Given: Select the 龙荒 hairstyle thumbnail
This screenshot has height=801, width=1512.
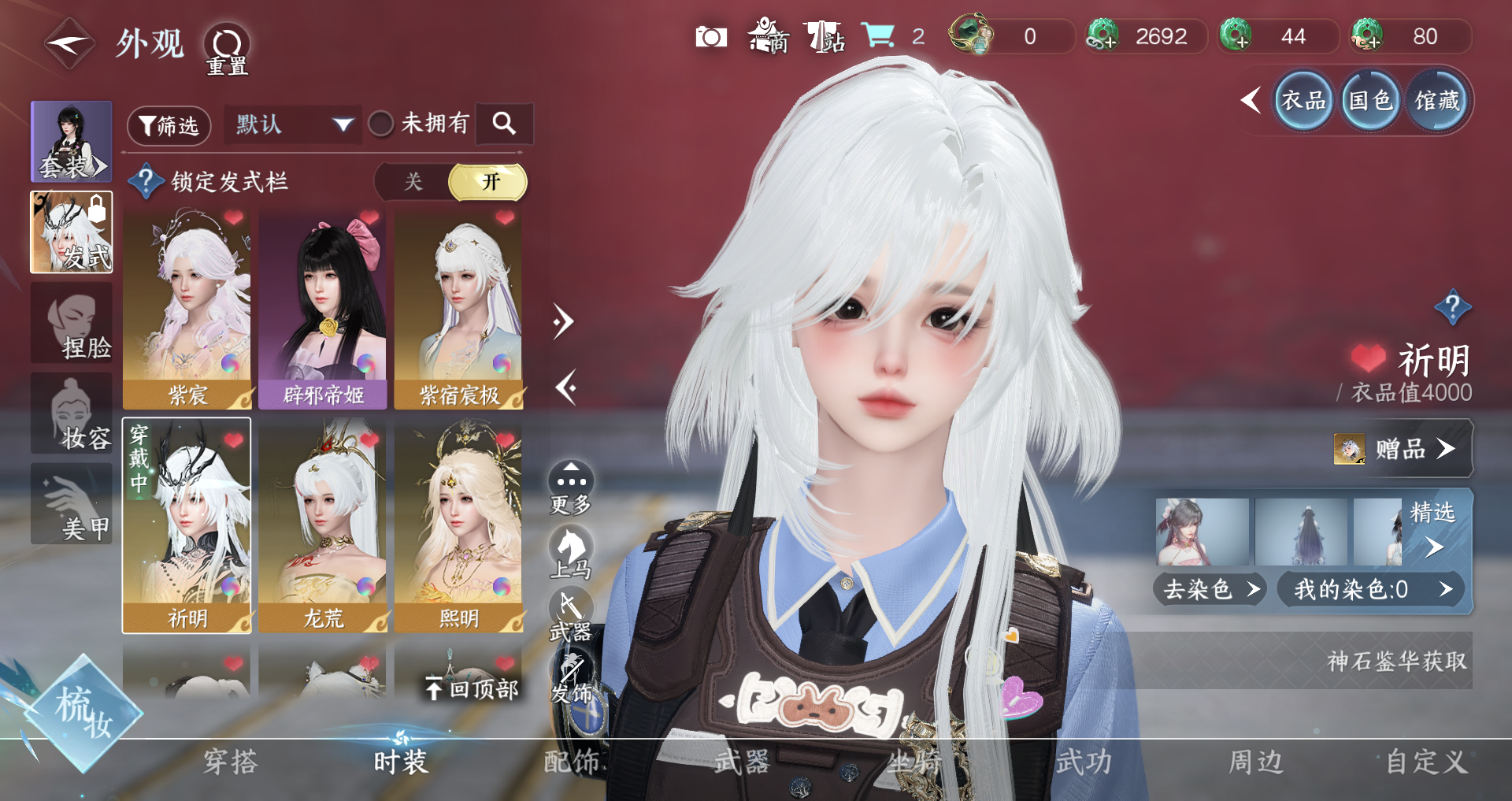Looking at the screenshot, I should click(x=323, y=525).
